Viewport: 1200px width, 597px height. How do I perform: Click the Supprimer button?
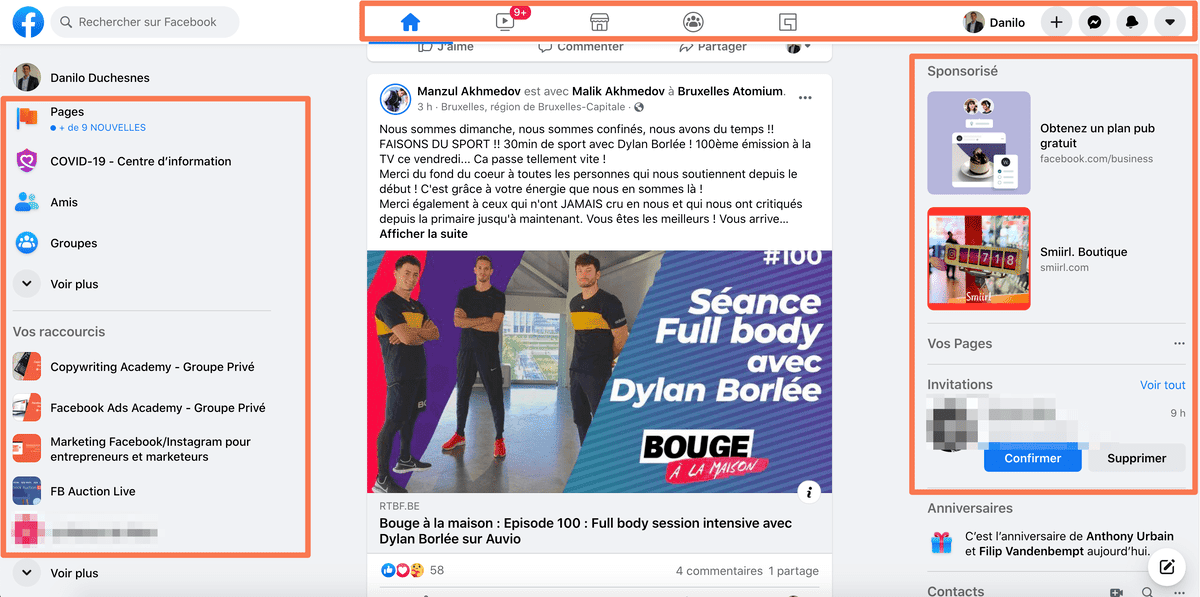pyautogui.click(x=1137, y=458)
